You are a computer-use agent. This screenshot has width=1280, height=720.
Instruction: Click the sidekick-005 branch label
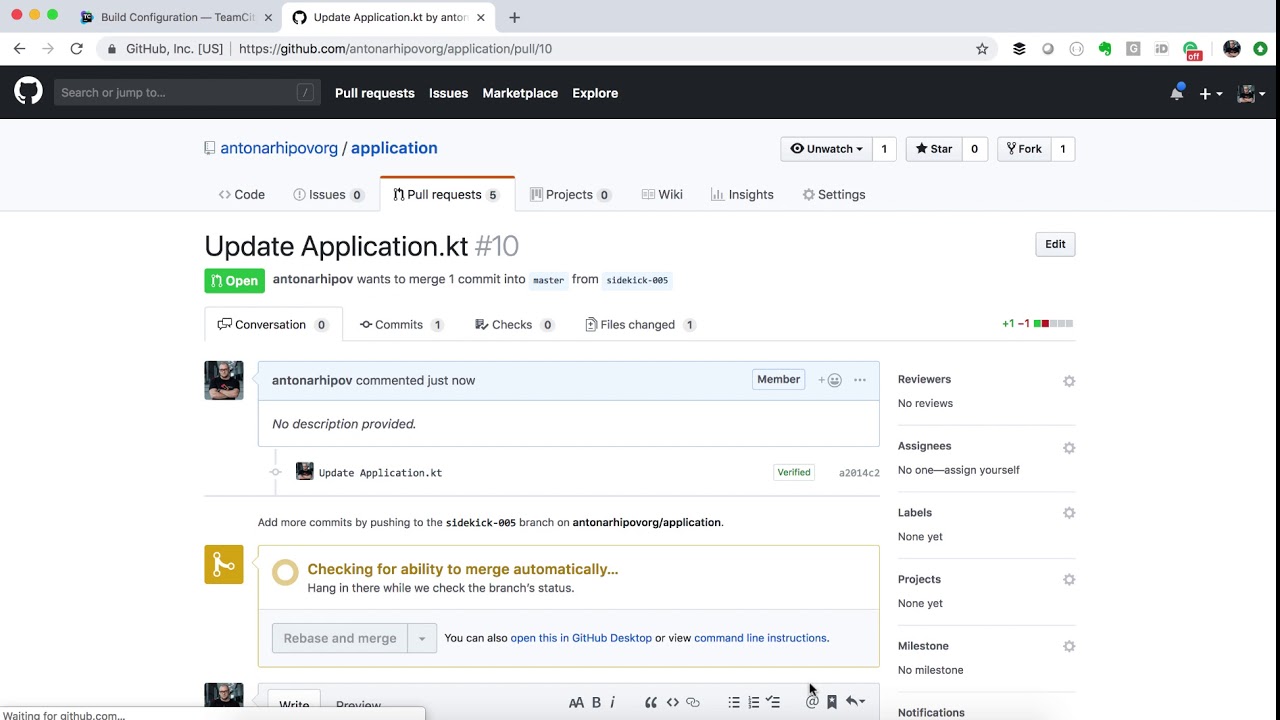pos(637,280)
